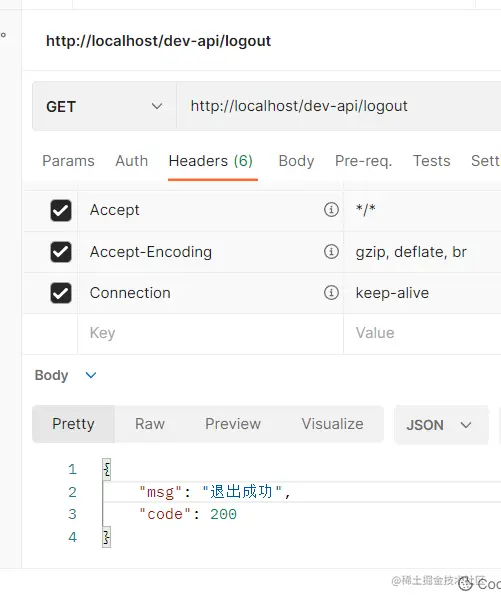
Task: Click the empty header Key field
Action: pyautogui.click(x=210, y=333)
